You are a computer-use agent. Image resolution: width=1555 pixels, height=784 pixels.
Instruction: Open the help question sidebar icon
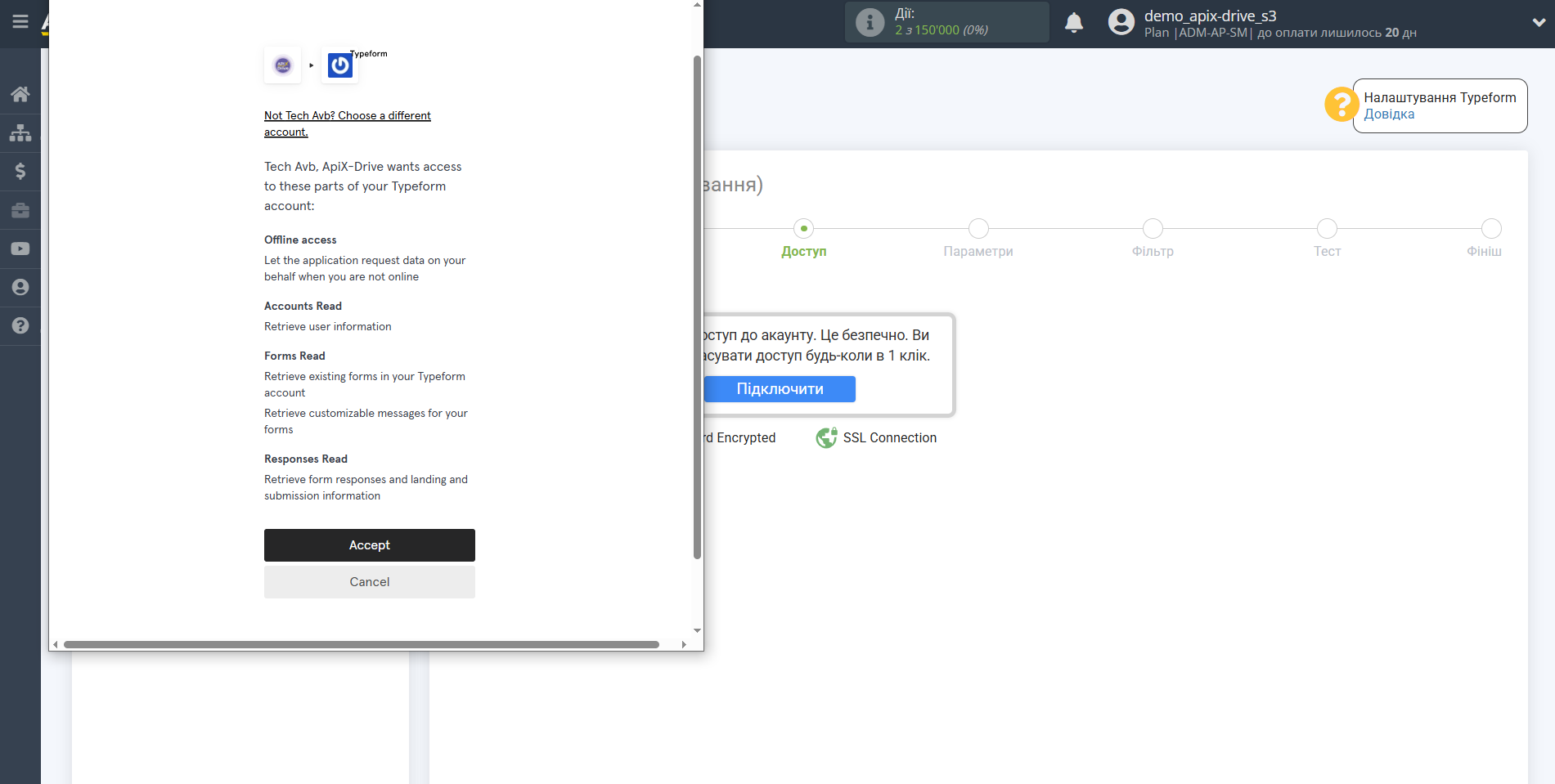click(x=20, y=325)
